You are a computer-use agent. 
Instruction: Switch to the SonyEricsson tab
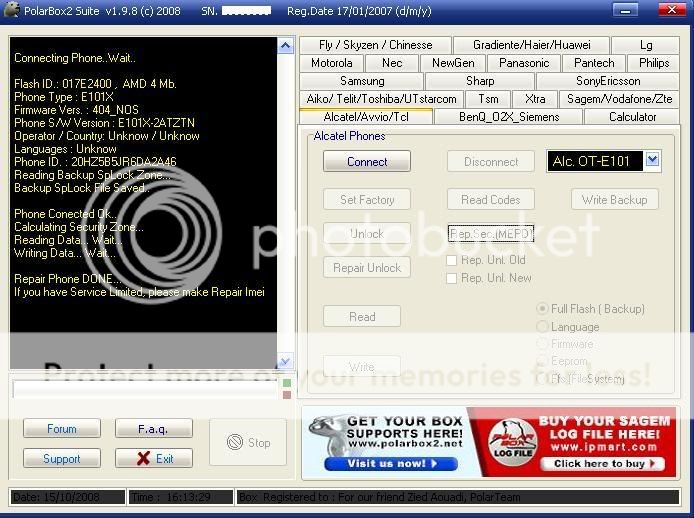[608, 81]
